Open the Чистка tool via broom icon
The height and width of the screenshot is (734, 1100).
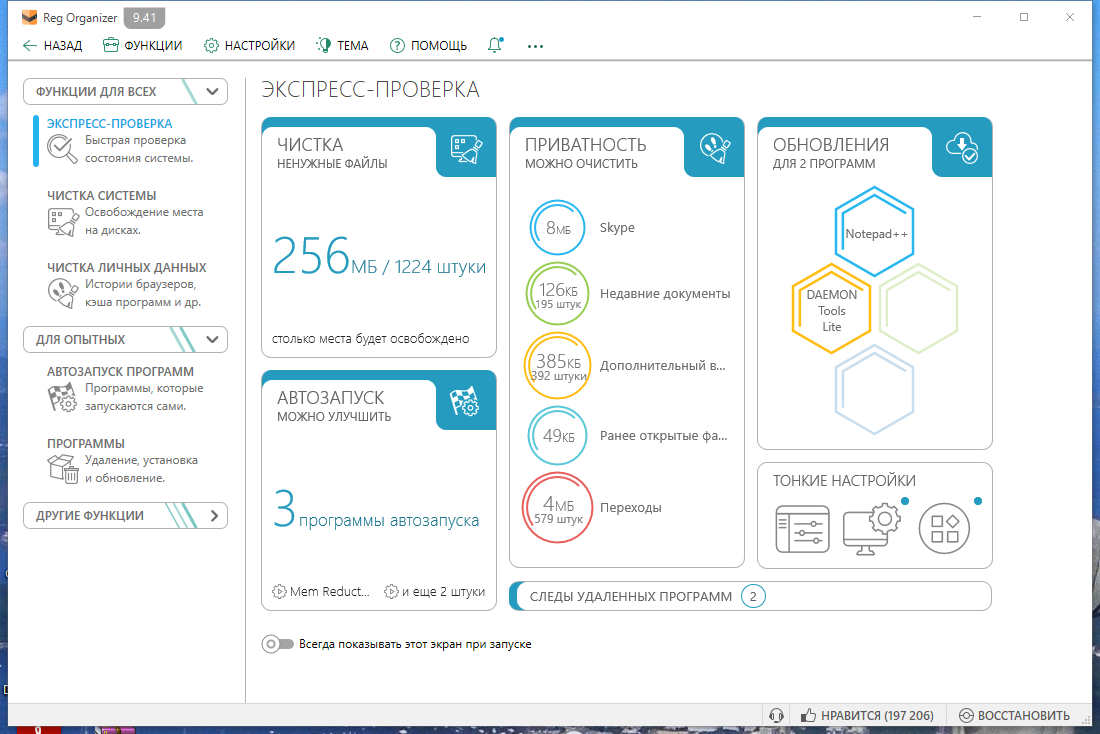[465, 148]
